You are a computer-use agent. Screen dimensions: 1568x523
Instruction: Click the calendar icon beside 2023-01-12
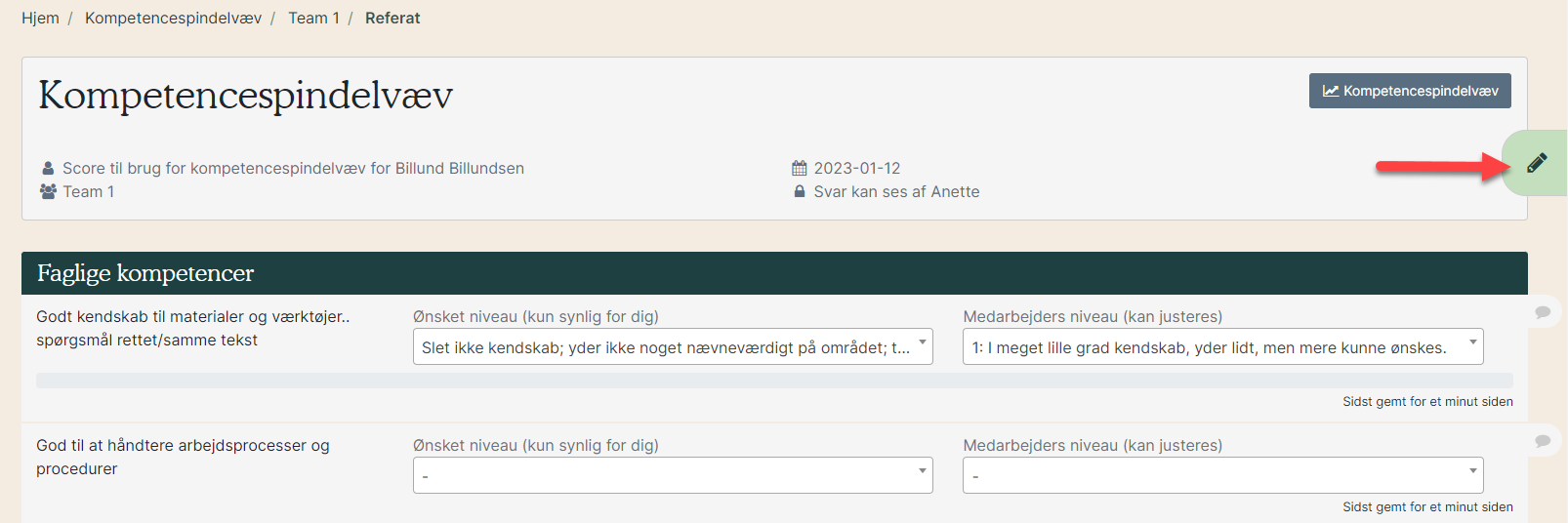click(x=799, y=168)
